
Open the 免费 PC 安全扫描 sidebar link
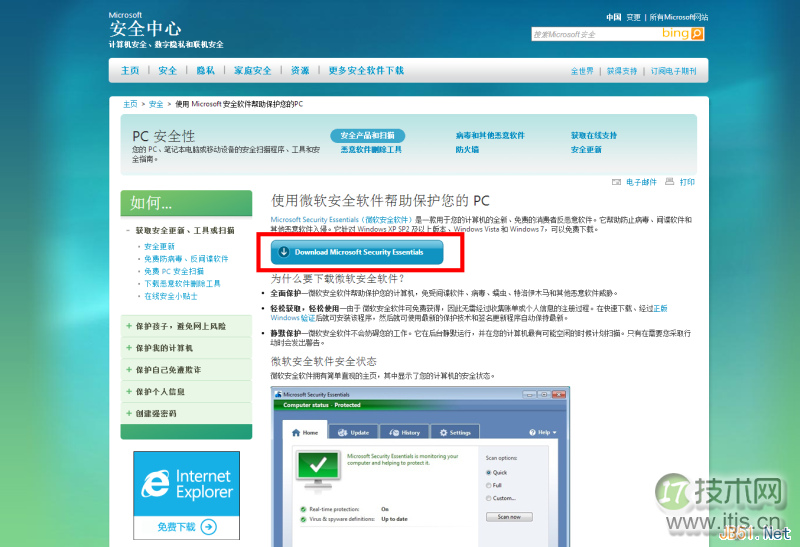click(x=174, y=271)
